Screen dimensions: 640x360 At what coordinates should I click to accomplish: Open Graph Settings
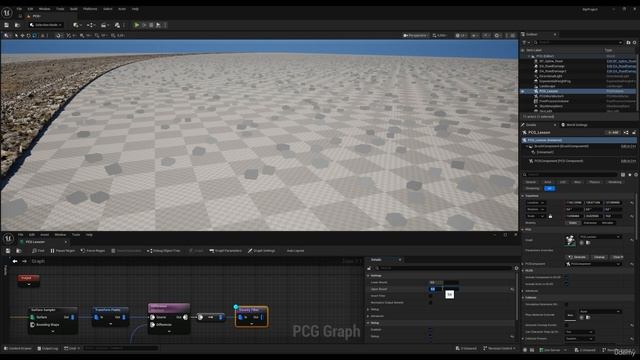pos(261,251)
